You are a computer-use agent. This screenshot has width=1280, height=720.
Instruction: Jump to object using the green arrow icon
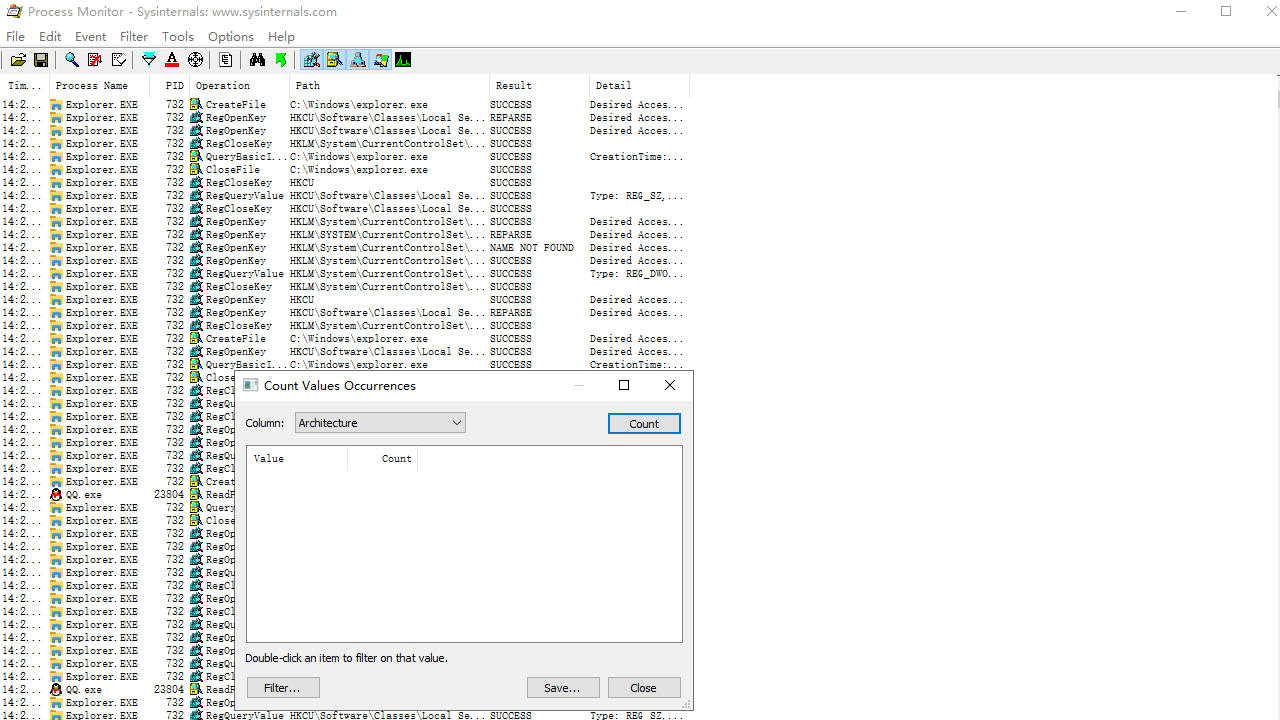click(x=281, y=59)
